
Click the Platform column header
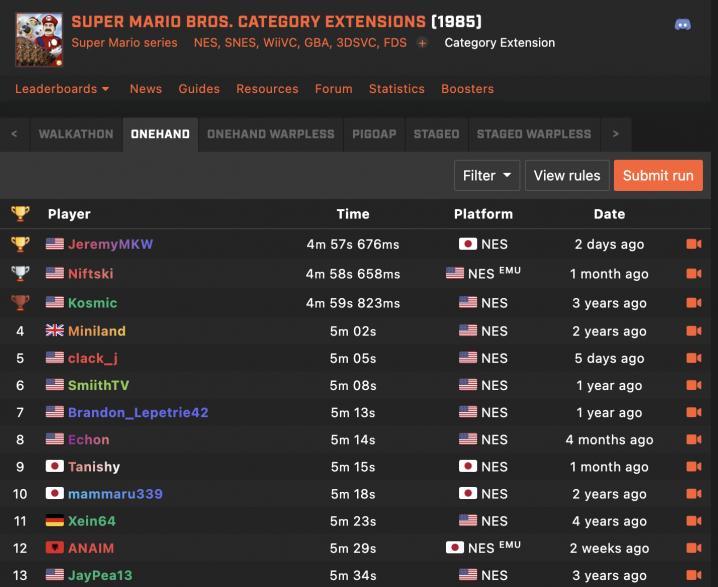(x=484, y=214)
